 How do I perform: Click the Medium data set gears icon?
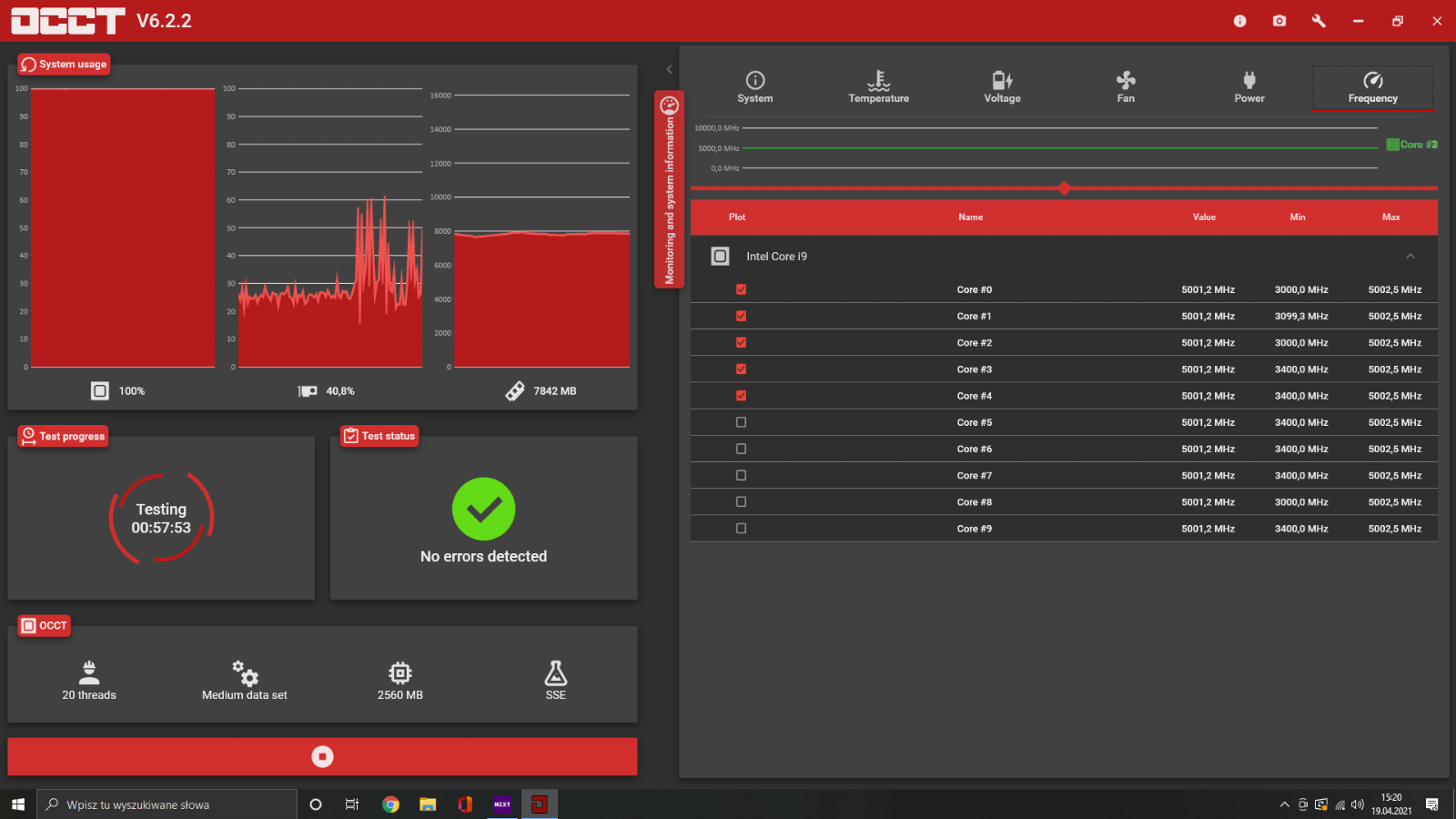[x=245, y=672]
